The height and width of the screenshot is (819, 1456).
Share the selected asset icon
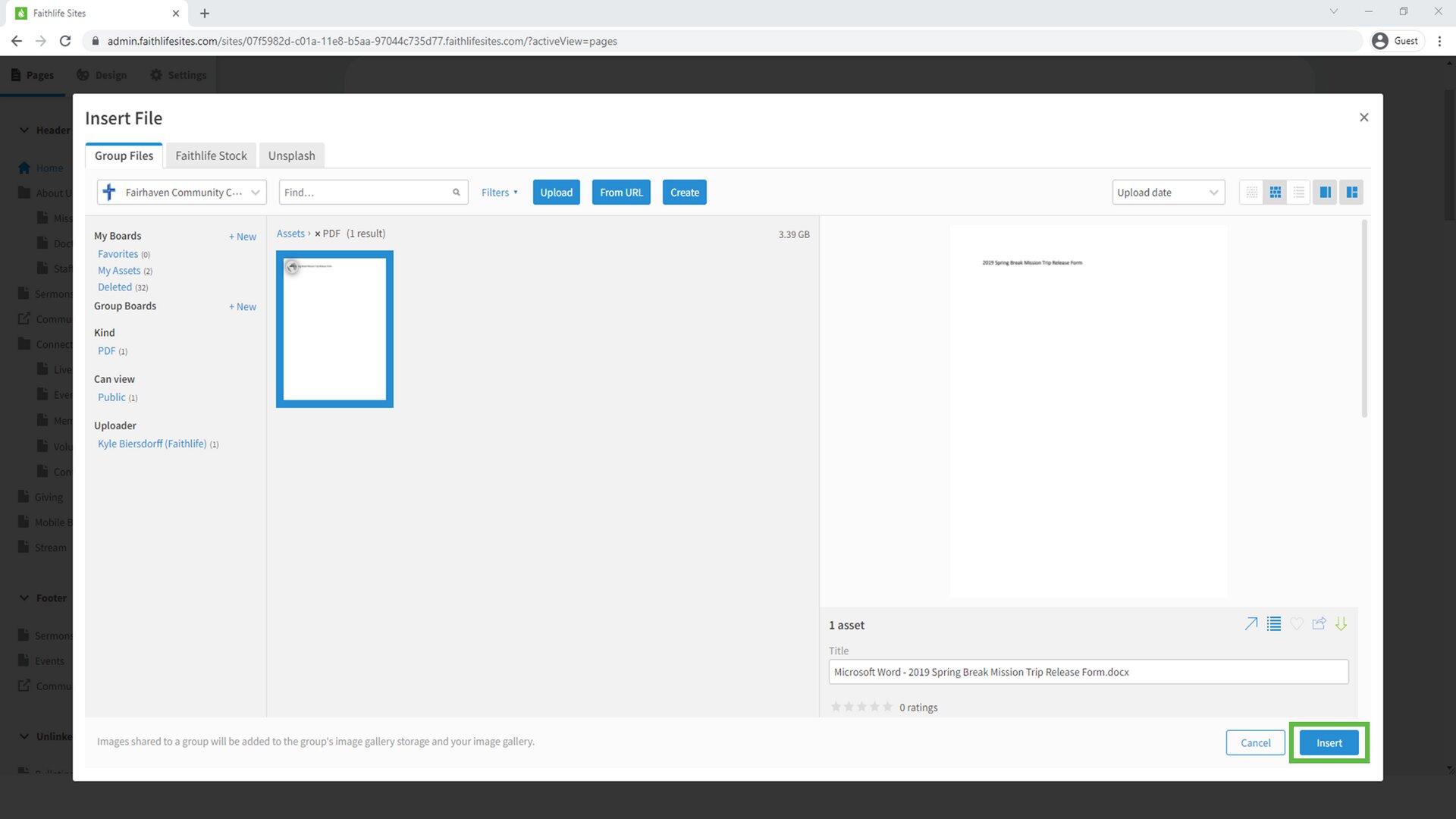tap(1319, 623)
